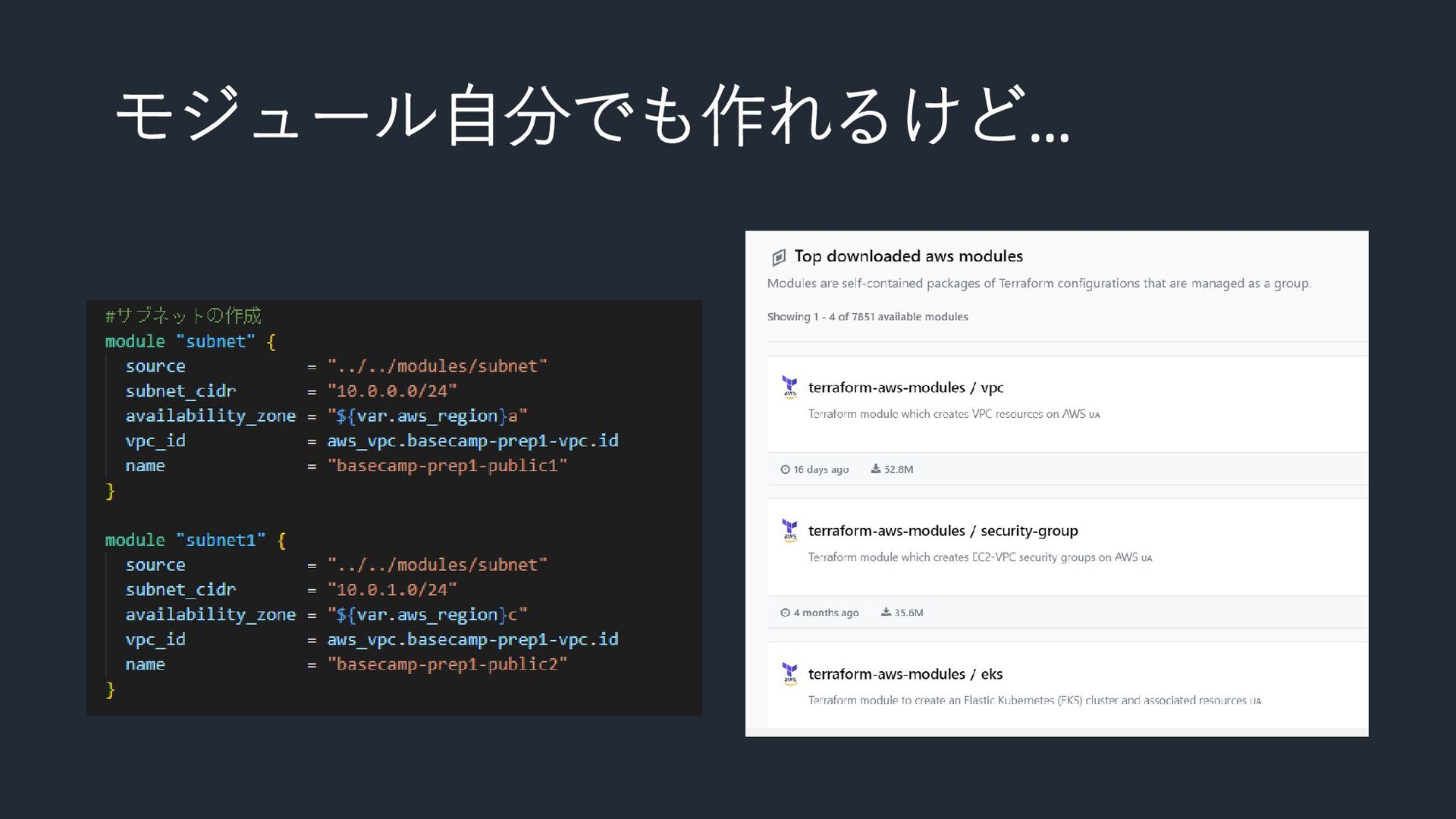Image resolution: width=1456 pixels, height=819 pixels.
Task: Click the clock icon beside '16 days ago'
Action: click(x=785, y=469)
